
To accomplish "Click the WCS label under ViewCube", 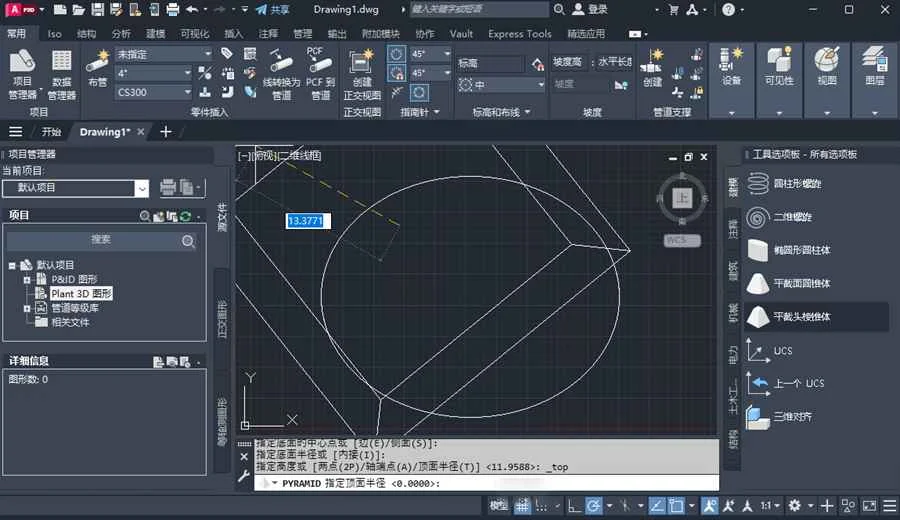I will 682,240.
